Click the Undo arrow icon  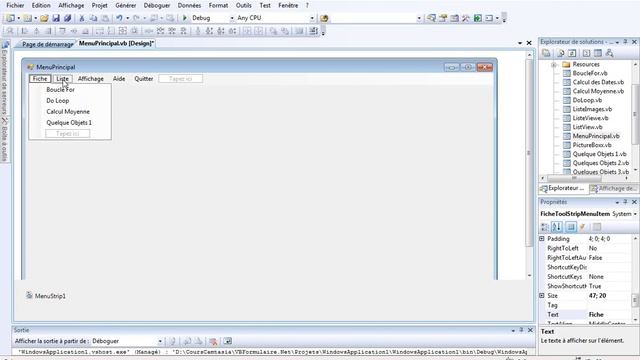[x=119, y=18]
